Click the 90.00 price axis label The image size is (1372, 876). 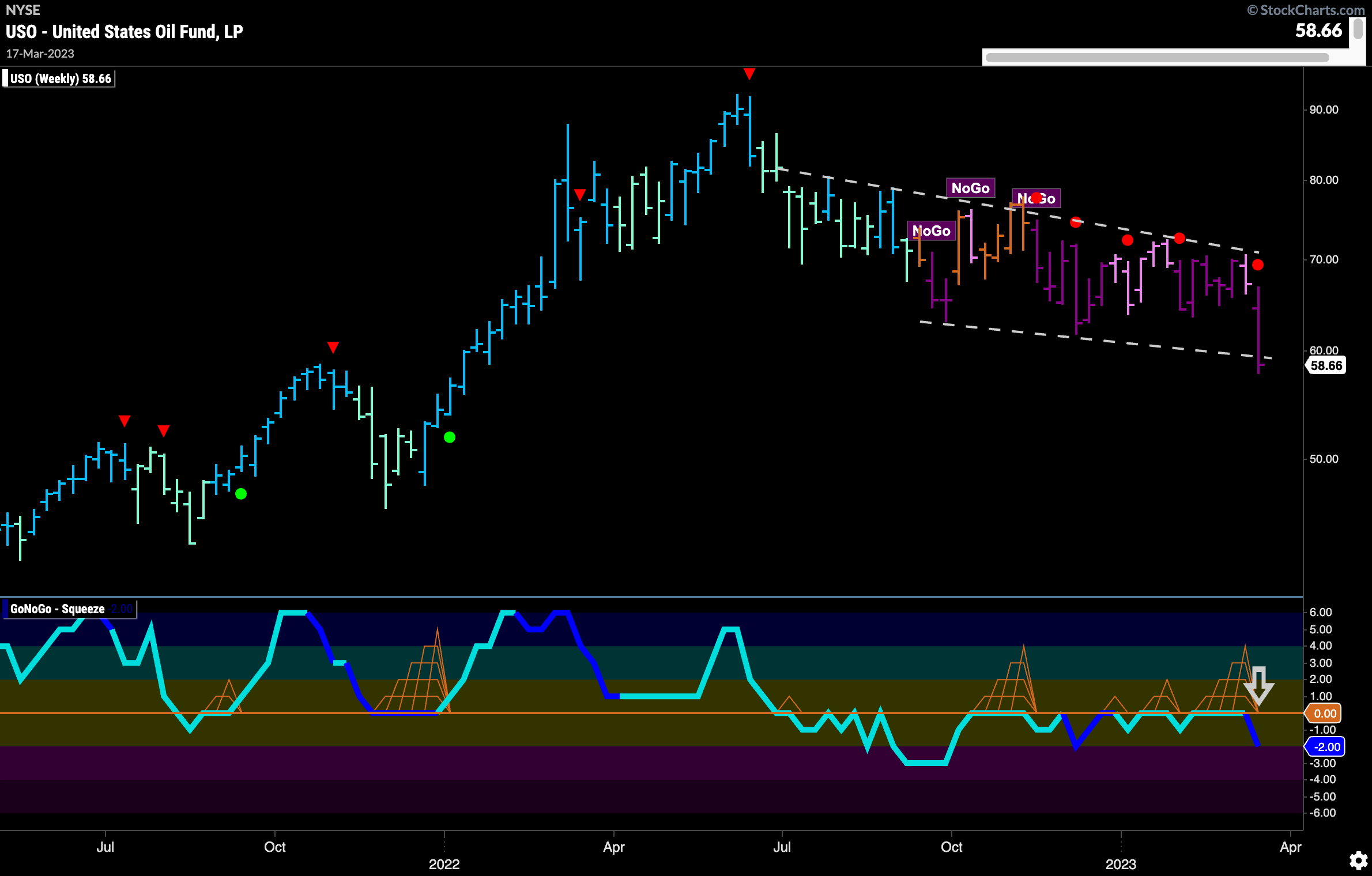coord(1324,109)
